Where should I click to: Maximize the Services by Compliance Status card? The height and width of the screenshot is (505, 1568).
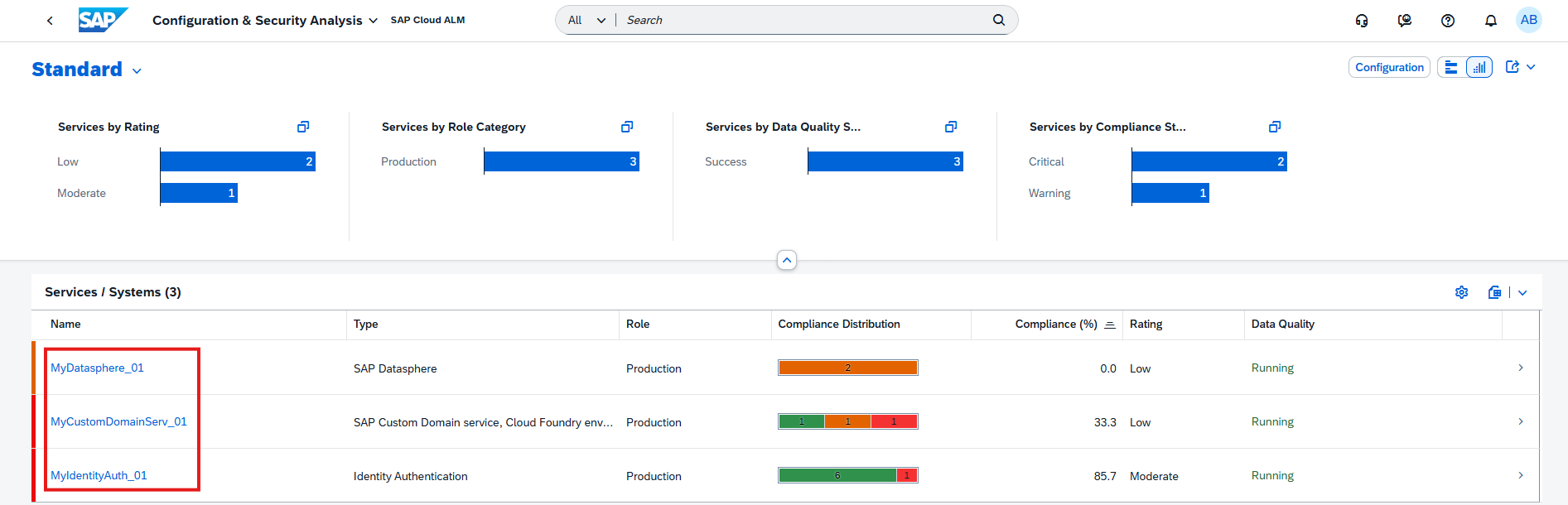1275,127
